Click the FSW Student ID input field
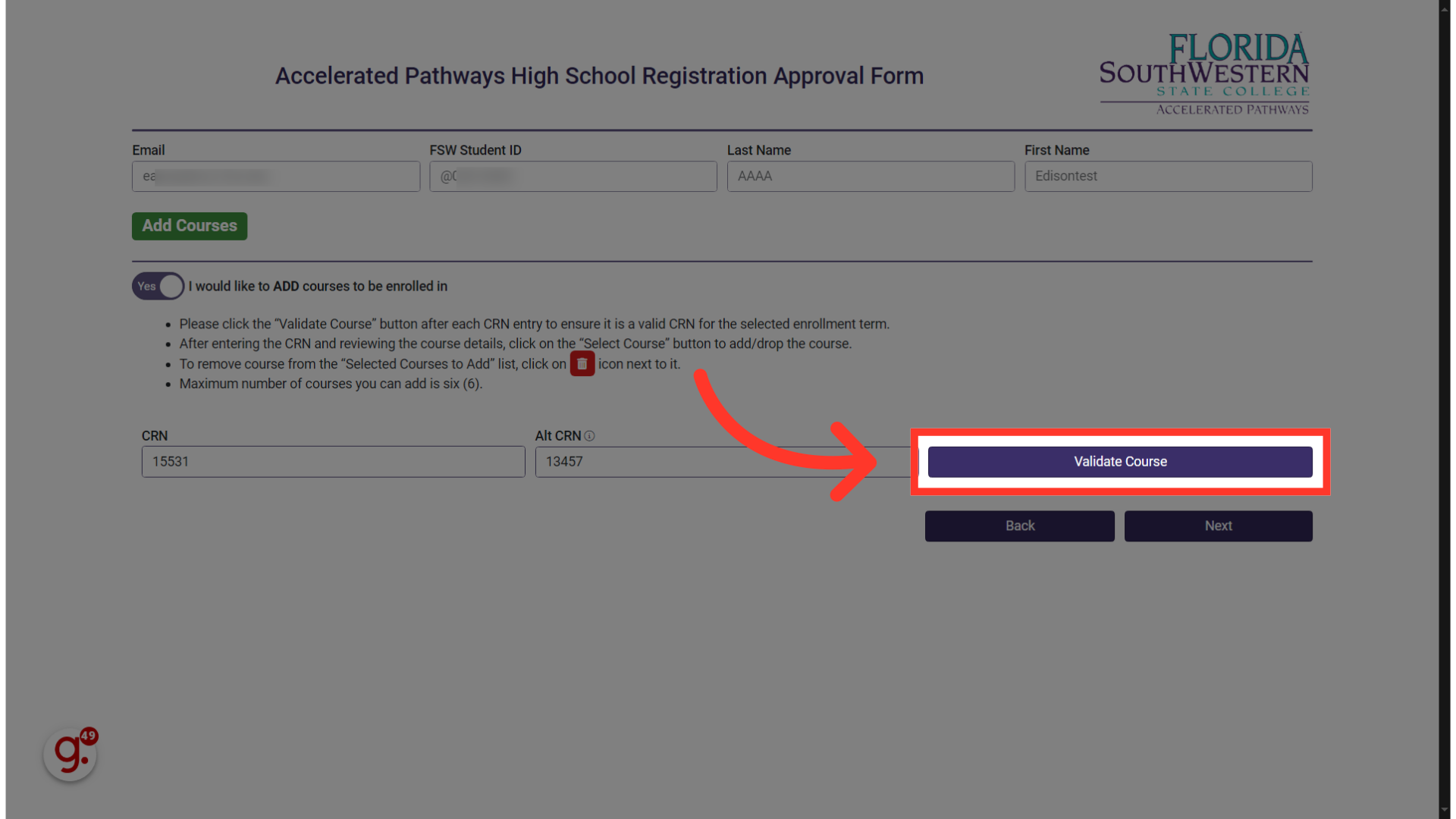 (x=573, y=176)
